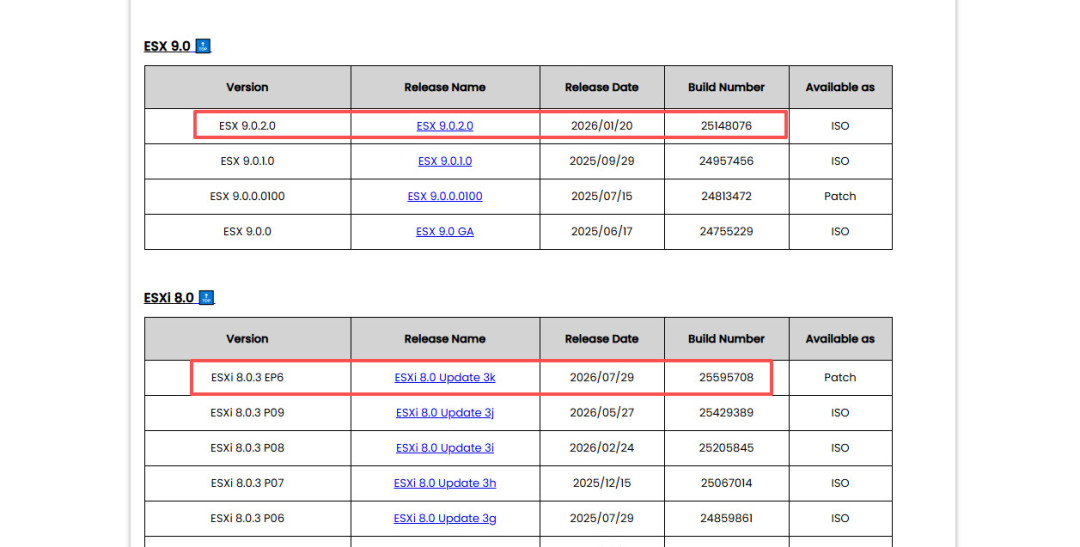
Task: Select build number 24957456
Action: (727, 161)
